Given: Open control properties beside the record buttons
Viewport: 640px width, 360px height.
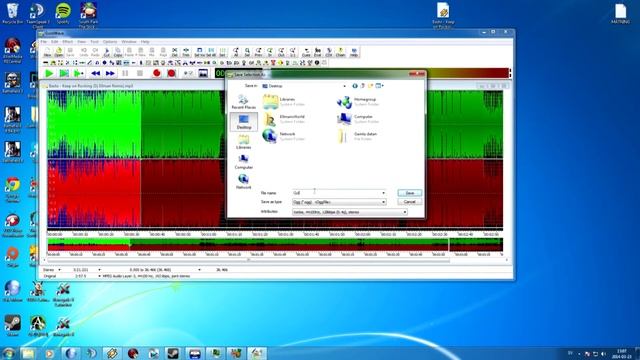Looking at the screenshot, I should [188, 73].
